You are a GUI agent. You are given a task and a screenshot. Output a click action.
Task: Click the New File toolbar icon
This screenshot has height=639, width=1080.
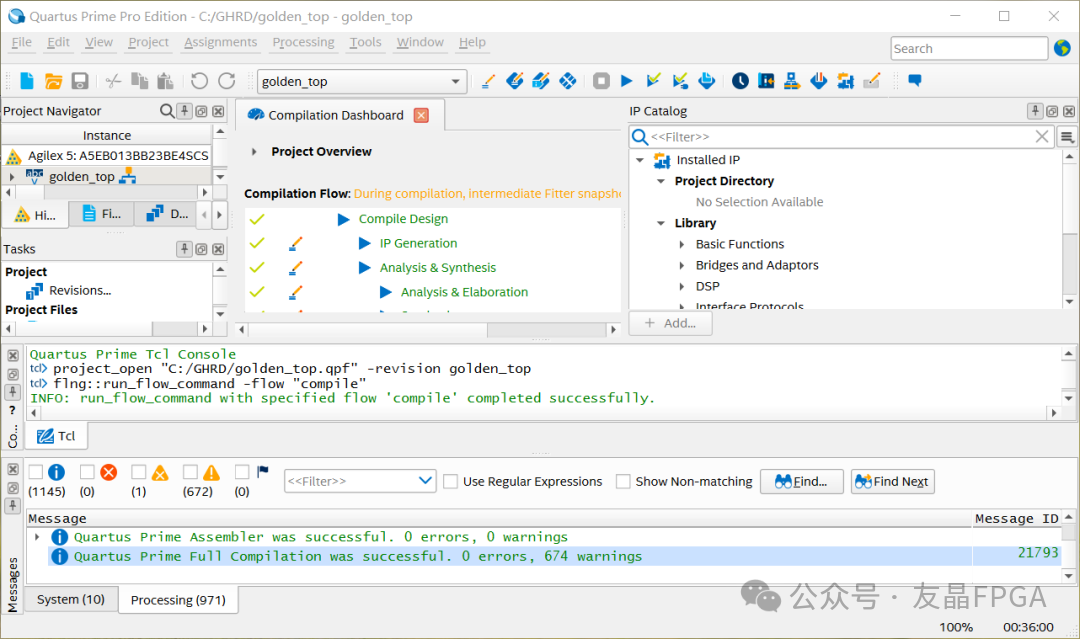(x=27, y=81)
